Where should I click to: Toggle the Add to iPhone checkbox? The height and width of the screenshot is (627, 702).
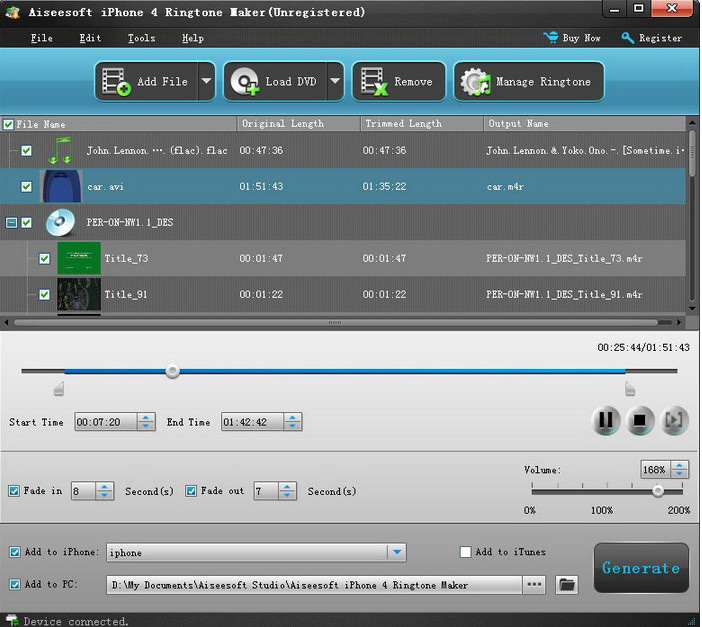pyautogui.click(x=15, y=552)
